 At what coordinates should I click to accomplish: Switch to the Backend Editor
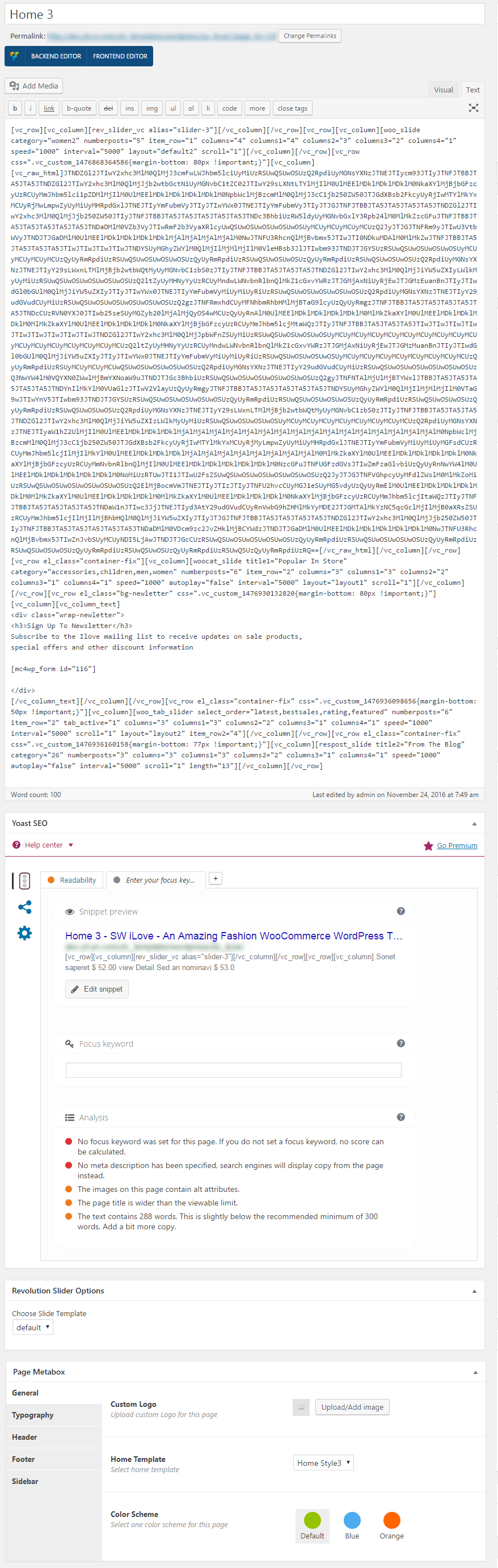click(x=56, y=56)
